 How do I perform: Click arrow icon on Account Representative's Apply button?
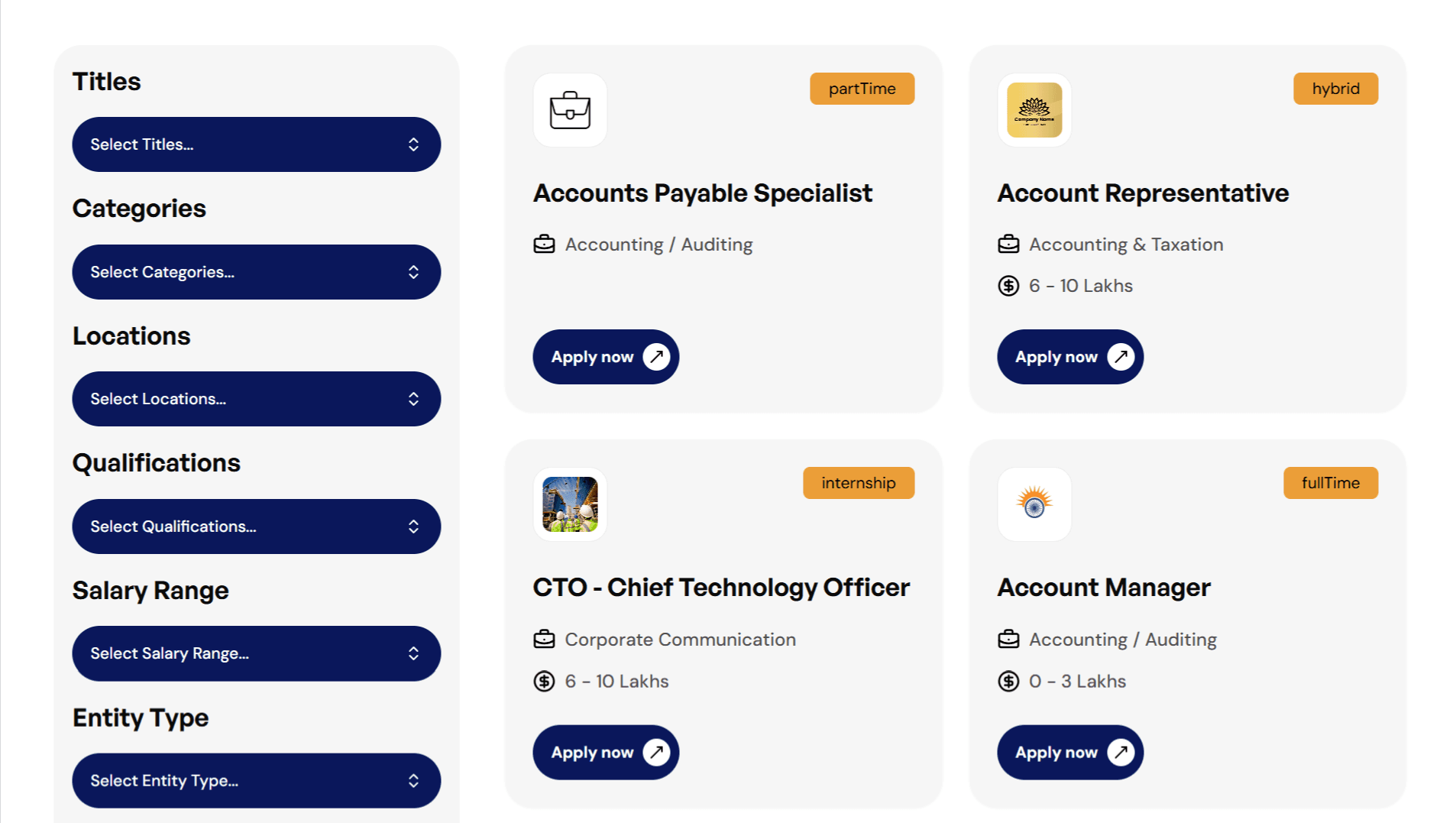(x=1121, y=357)
